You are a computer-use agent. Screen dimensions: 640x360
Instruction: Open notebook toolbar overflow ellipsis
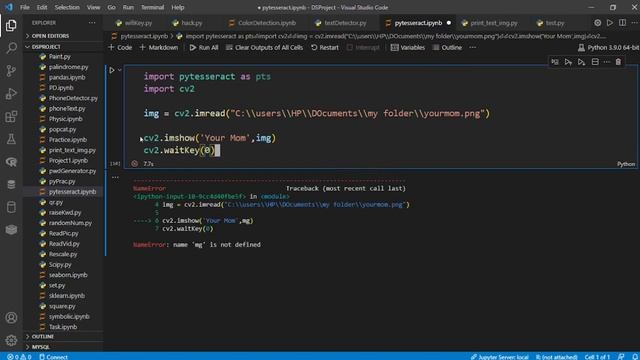[473, 47]
